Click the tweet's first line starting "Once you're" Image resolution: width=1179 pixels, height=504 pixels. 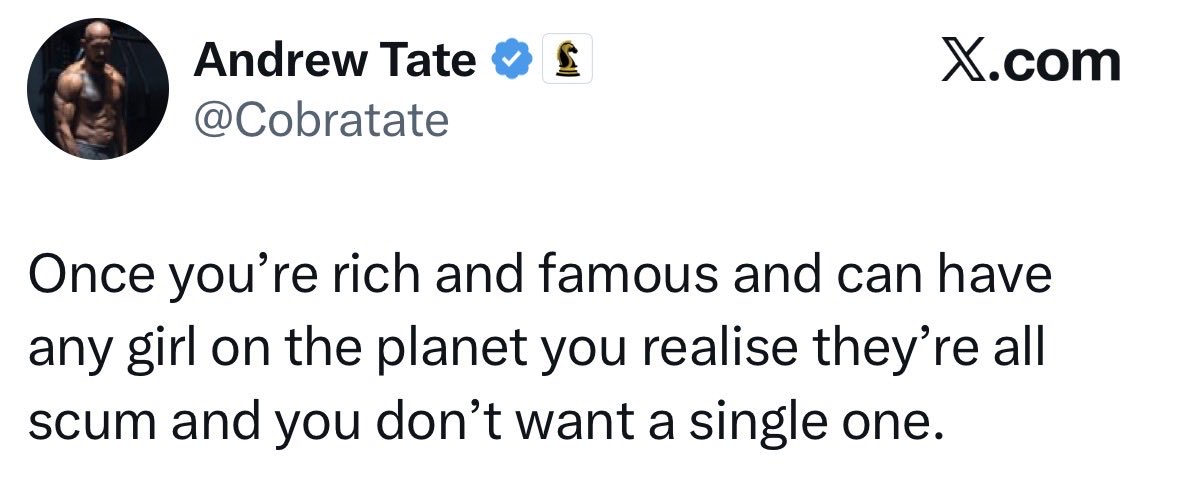pyautogui.click(x=539, y=278)
